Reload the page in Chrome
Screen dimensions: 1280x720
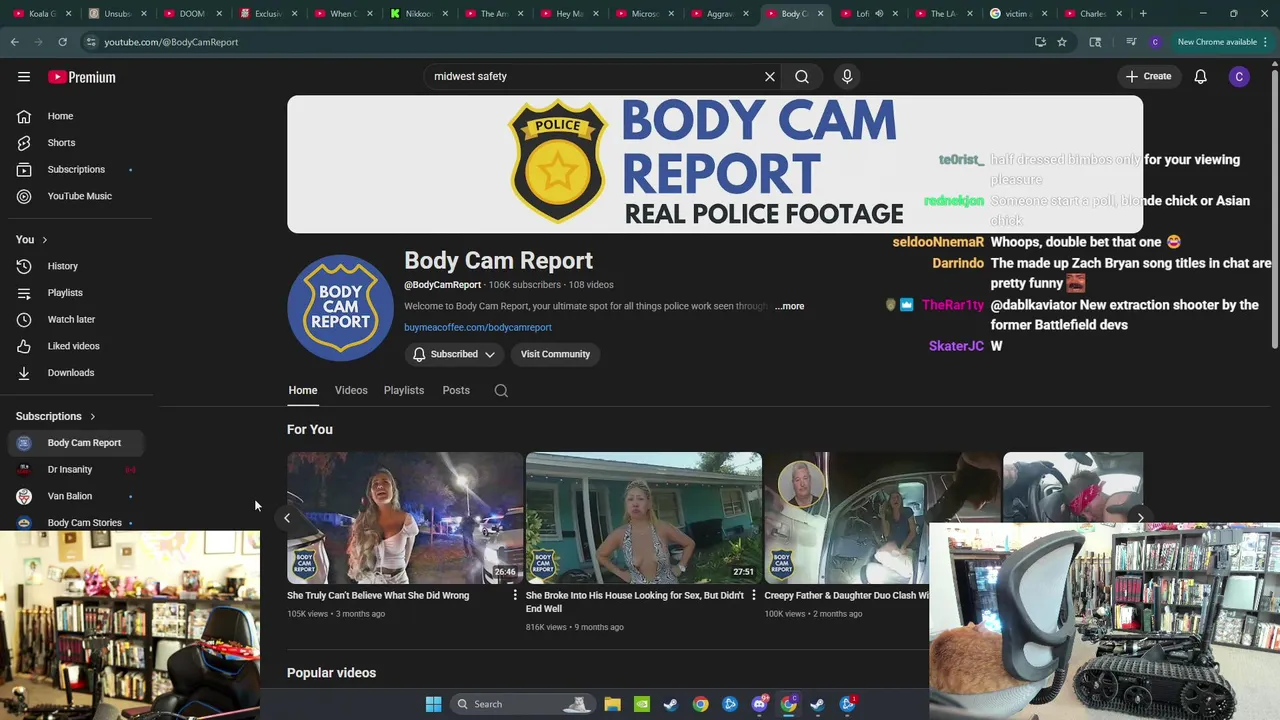[x=62, y=42]
